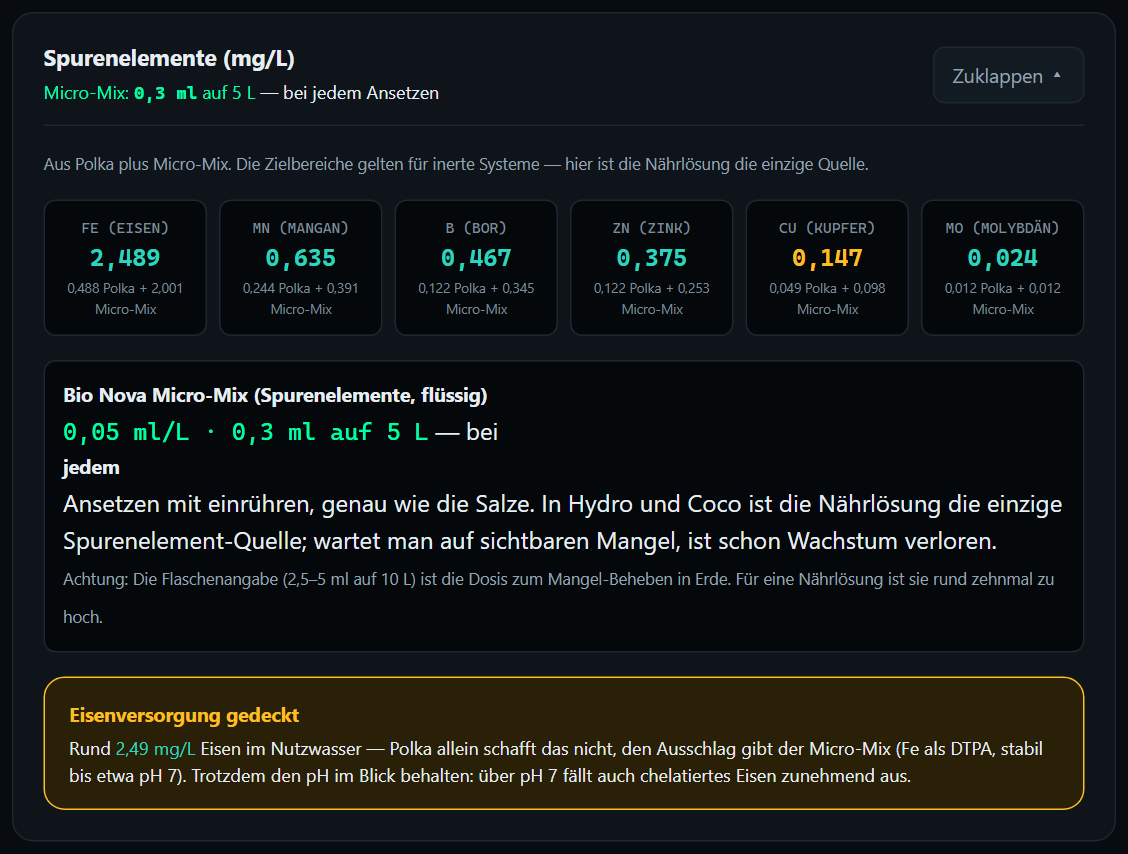The height and width of the screenshot is (854, 1128).
Task: Click the MO (MOLYBDÄN) card label
Action: point(1003,228)
